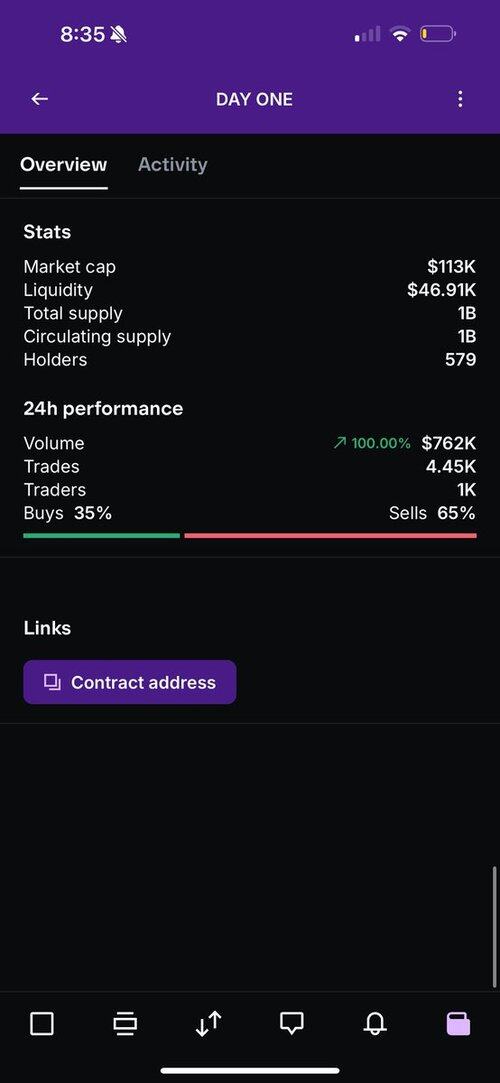This screenshot has height=1083, width=500.
Task: Tap the green Buys percentage bar
Action: tap(102, 535)
